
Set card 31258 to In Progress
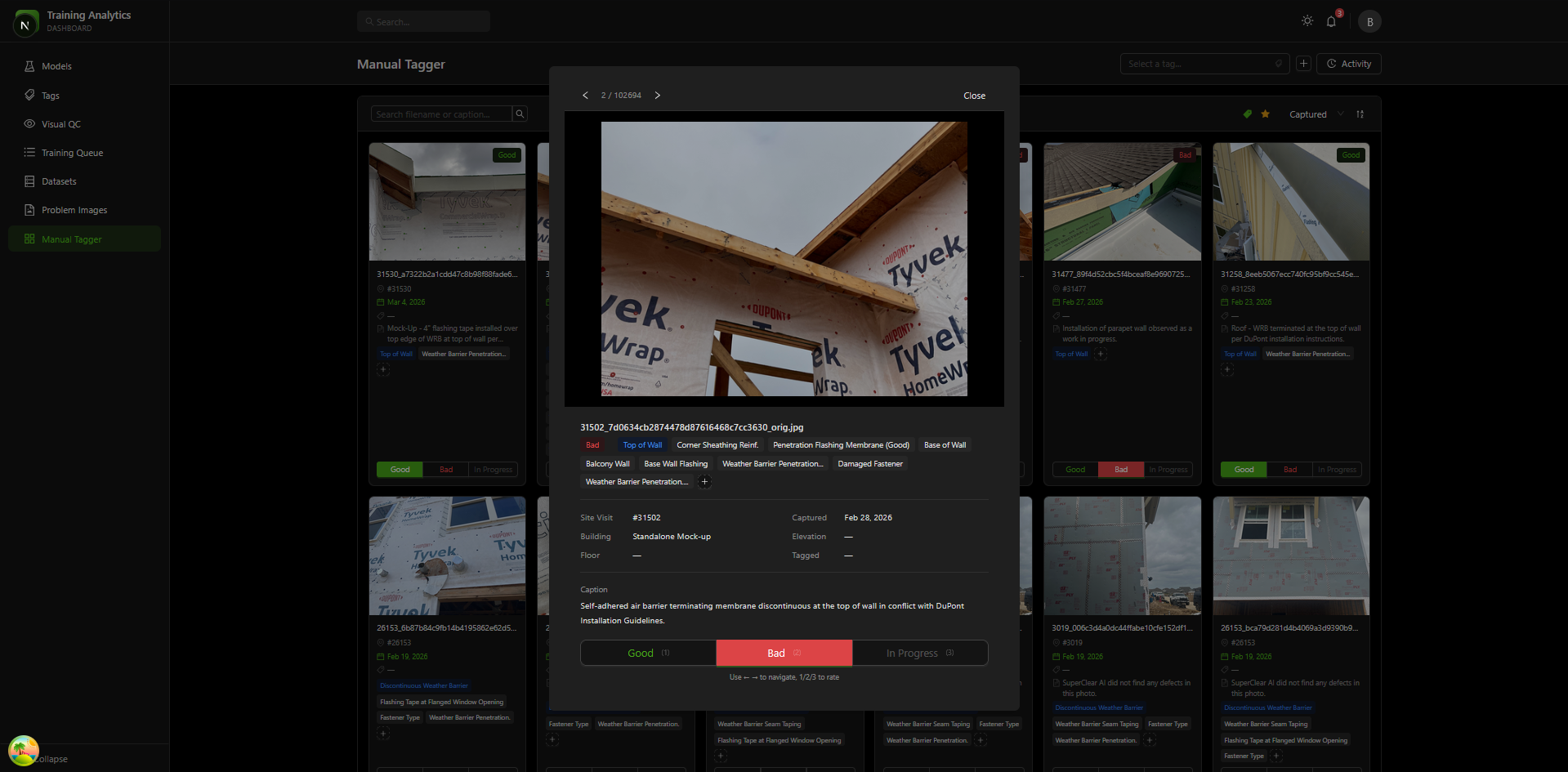(x=1337, y=470)
